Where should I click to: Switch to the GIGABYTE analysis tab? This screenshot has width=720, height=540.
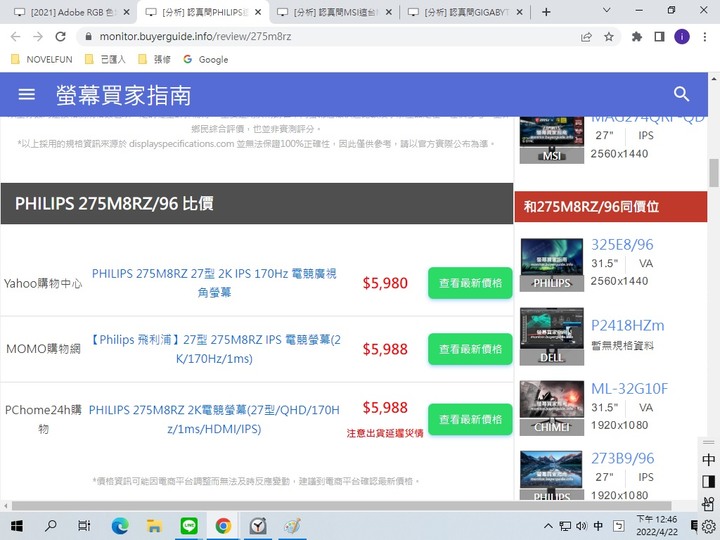(x=466, y=12)
